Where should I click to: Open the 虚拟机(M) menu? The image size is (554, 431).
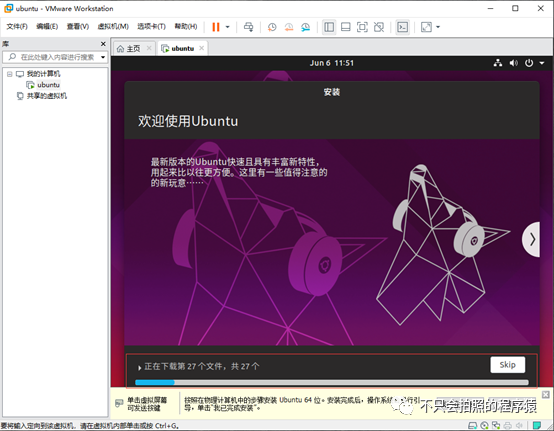point(113,26)
